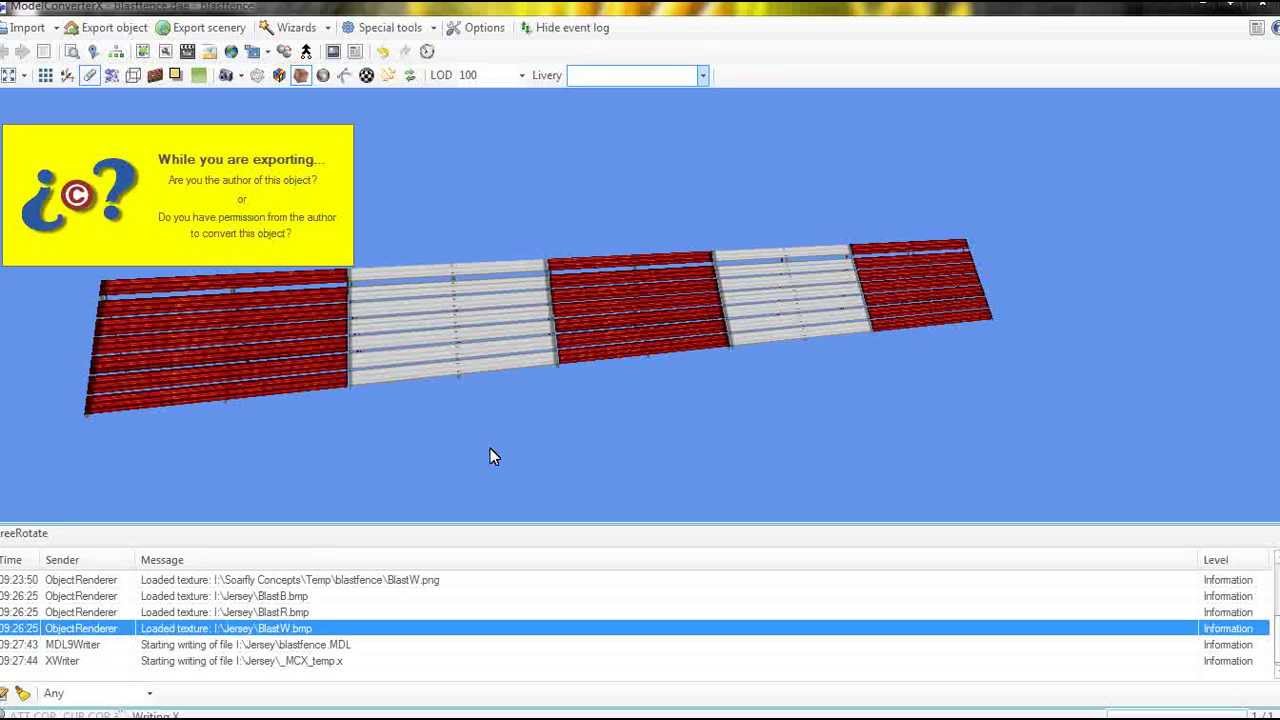
Task: Click Hide event log
Action: [565, 28]
